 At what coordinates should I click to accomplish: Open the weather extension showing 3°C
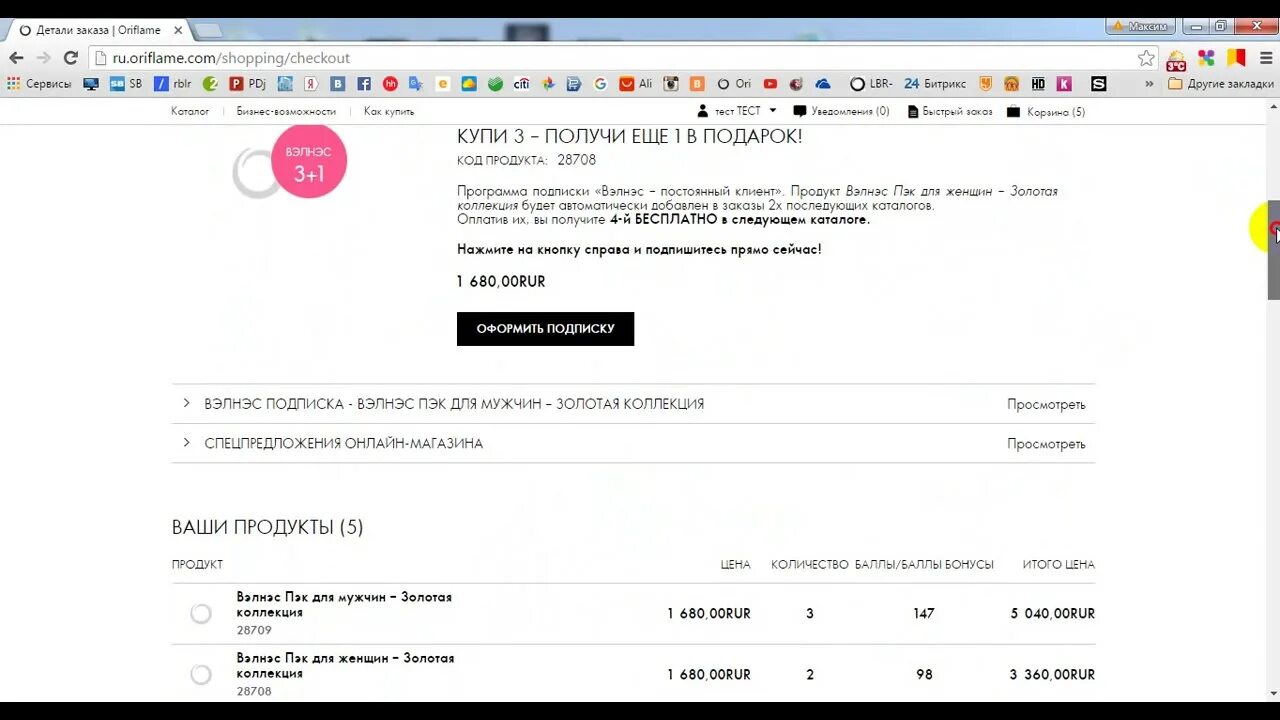point(1176,59)
